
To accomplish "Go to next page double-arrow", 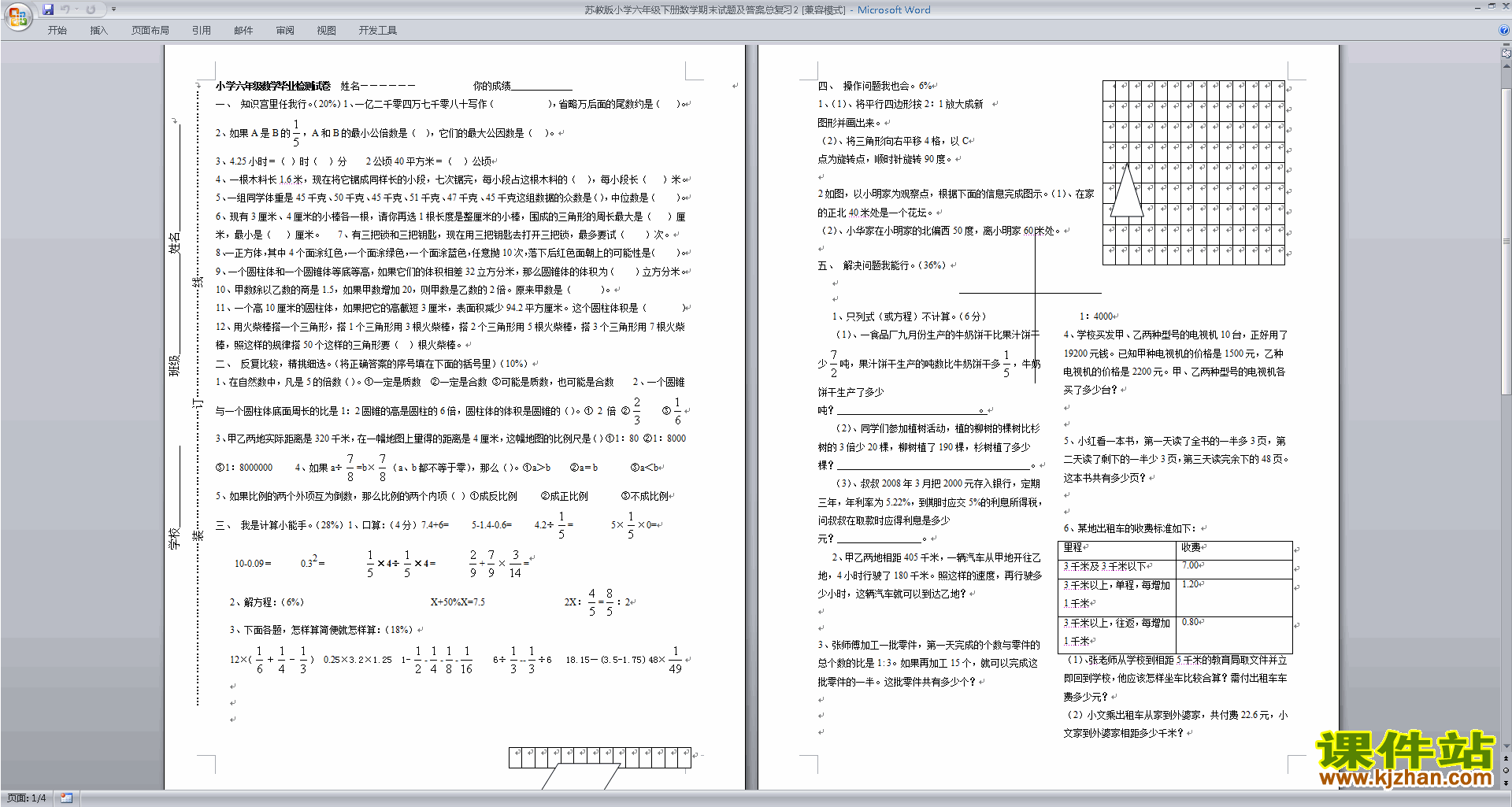I will tap(1506, 783).
